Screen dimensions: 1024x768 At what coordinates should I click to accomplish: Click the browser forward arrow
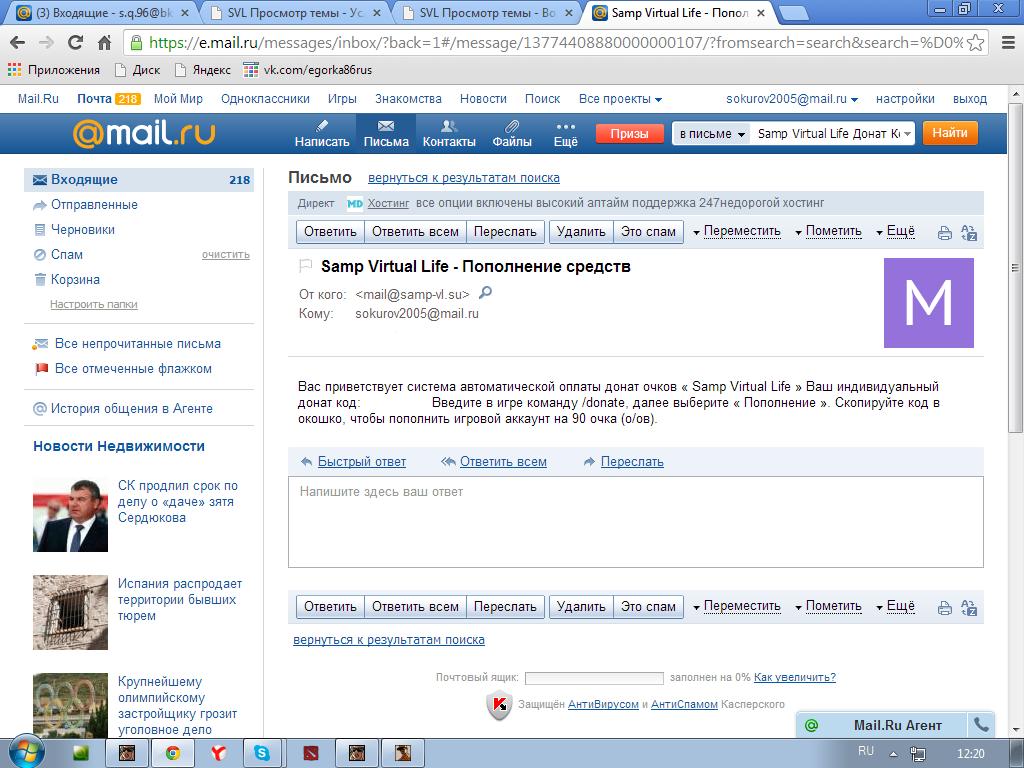pos(46,42)
